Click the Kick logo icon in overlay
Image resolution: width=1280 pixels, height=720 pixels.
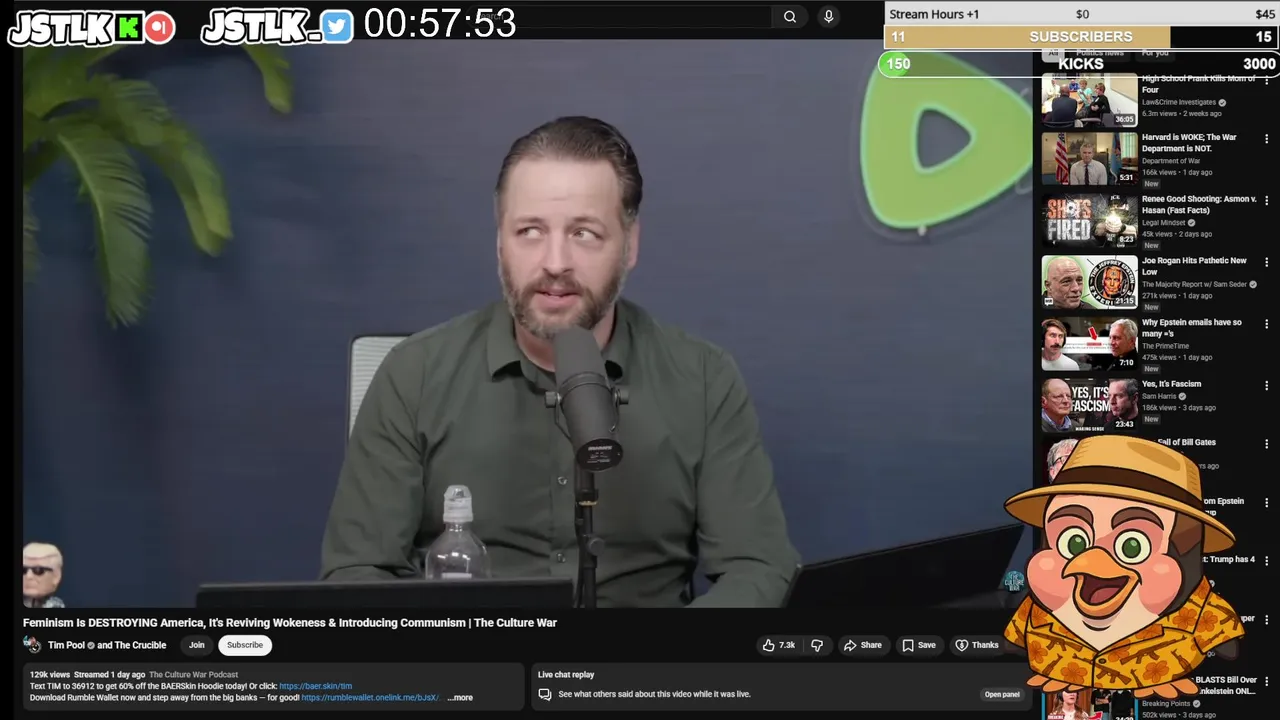pyautogui.click(x=128, y=28)
